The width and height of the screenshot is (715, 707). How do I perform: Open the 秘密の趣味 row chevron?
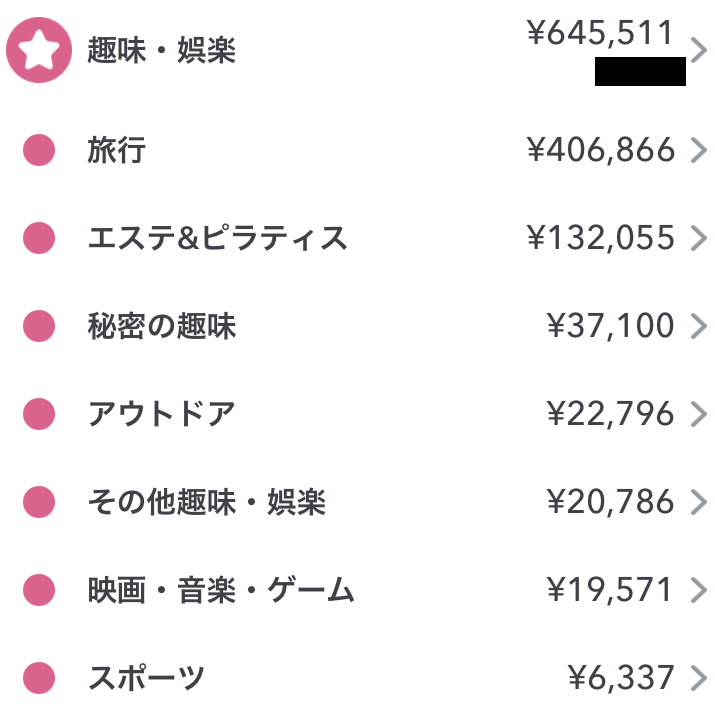pos(699,326)
